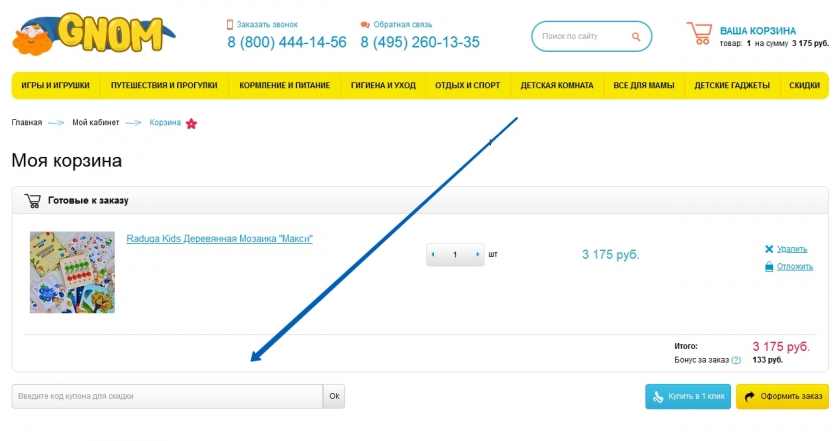Increase product quantity with right arrow
The width and height of the screenshot is (840, 441).
pos(478,255)
